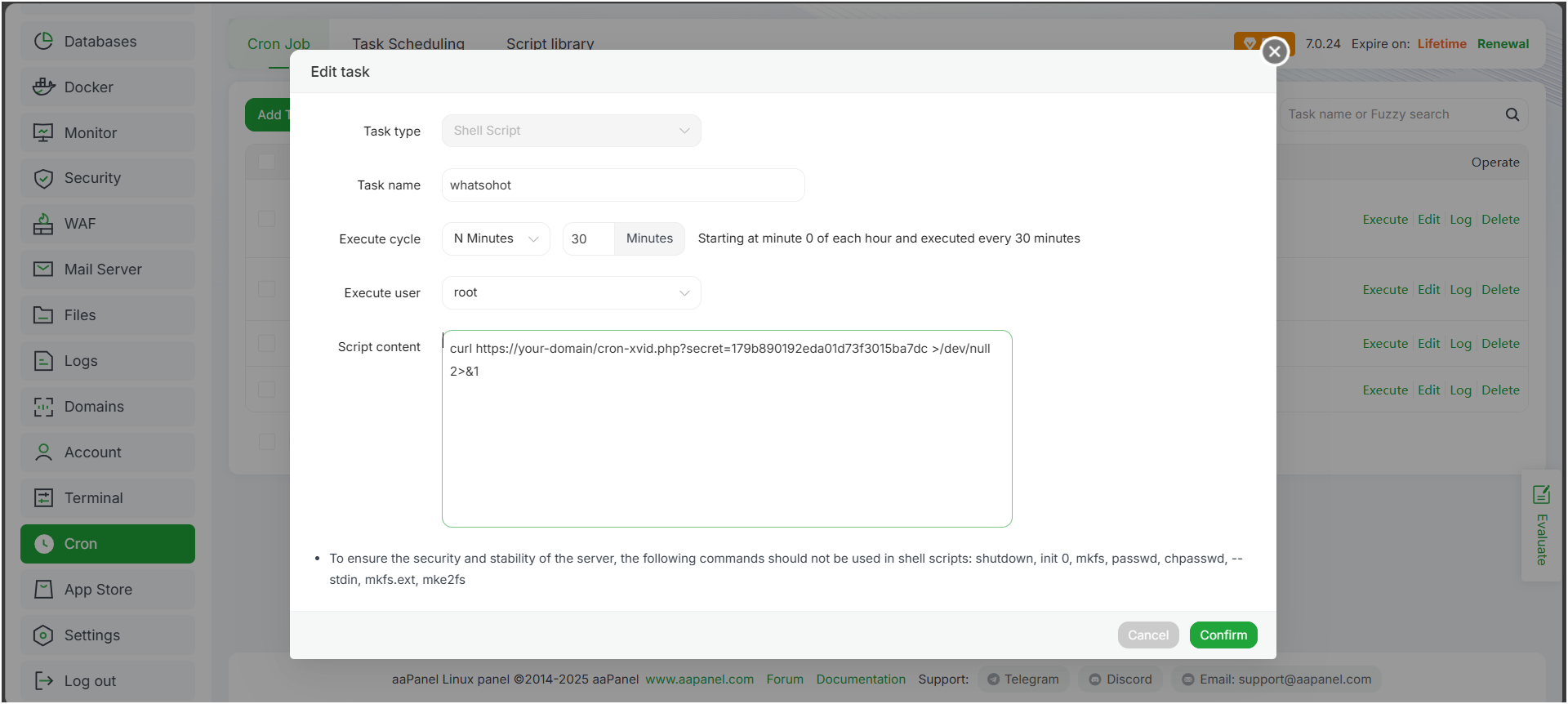The image size is (1568, 704).
Task: Click the Terminal icon in sidebar
Action: [x=43, y=498]
